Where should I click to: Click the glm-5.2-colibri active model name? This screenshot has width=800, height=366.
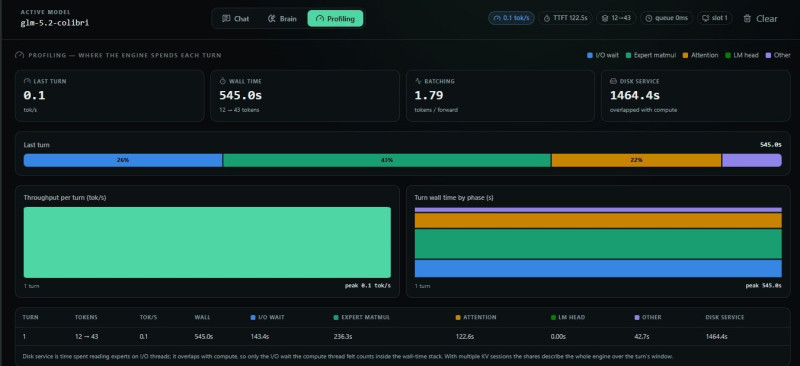(55, 23)
